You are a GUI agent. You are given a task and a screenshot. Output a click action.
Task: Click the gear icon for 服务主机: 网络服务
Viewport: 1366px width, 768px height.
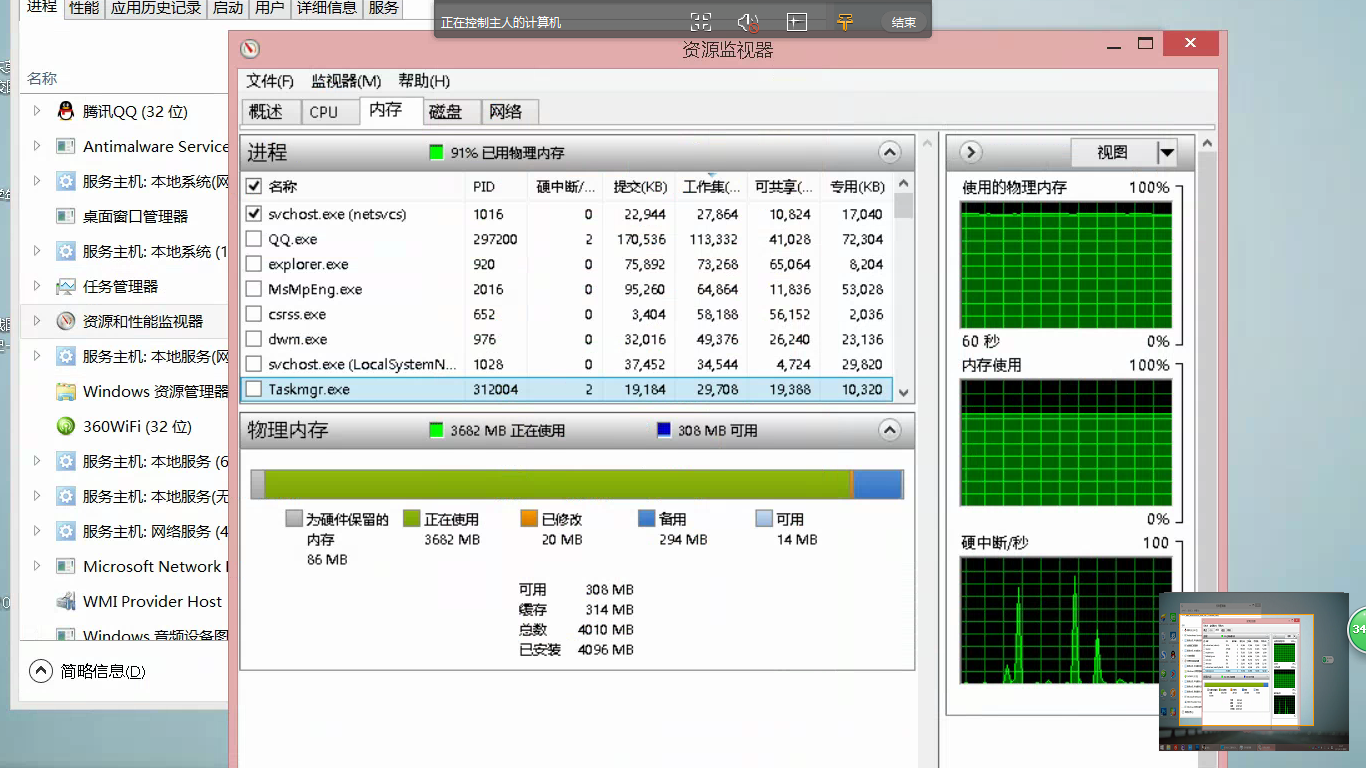coord(66,531)
